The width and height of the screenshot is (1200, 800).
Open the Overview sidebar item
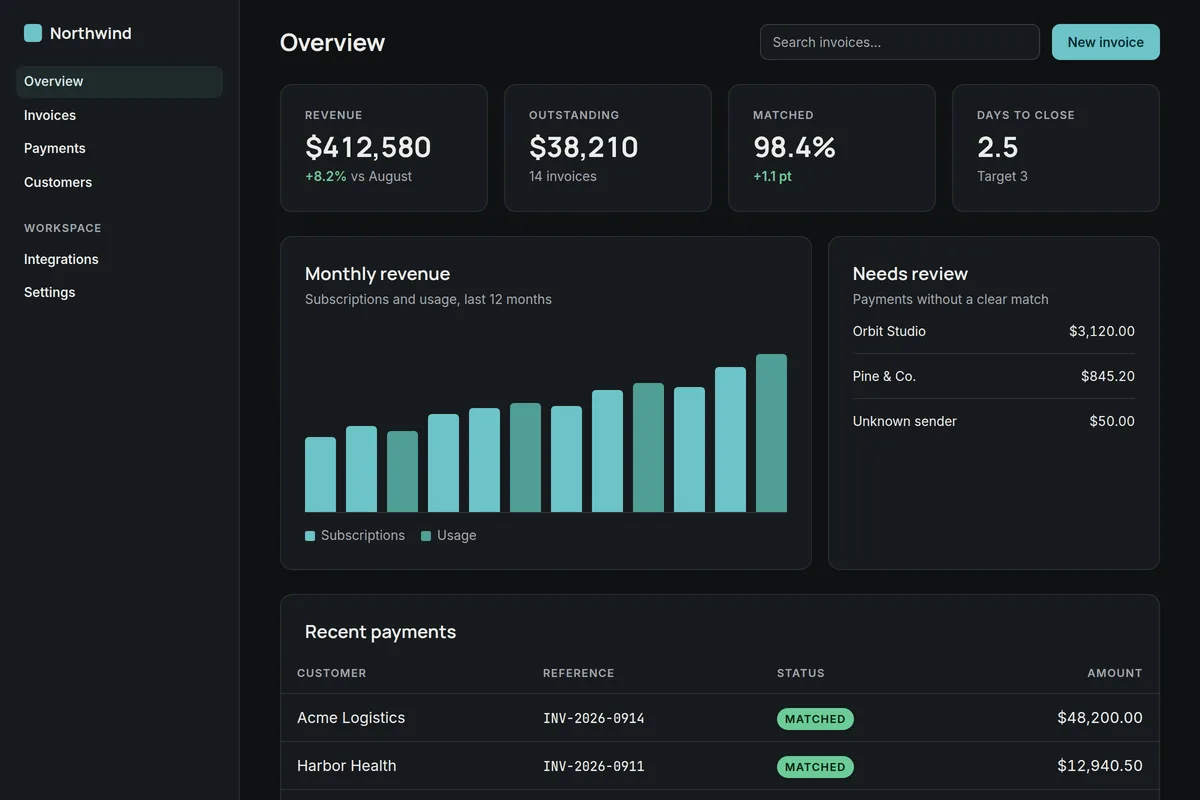[x=119, y=82]
